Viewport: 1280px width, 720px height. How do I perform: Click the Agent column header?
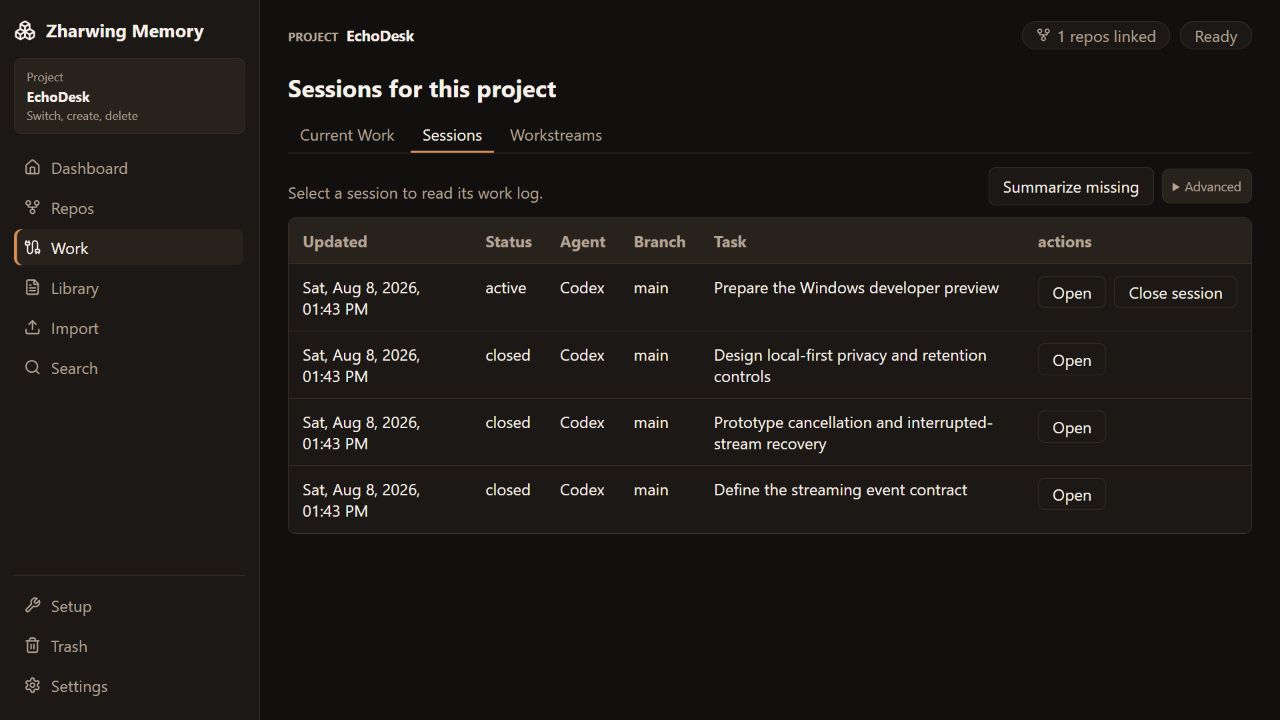click(582, 242)
